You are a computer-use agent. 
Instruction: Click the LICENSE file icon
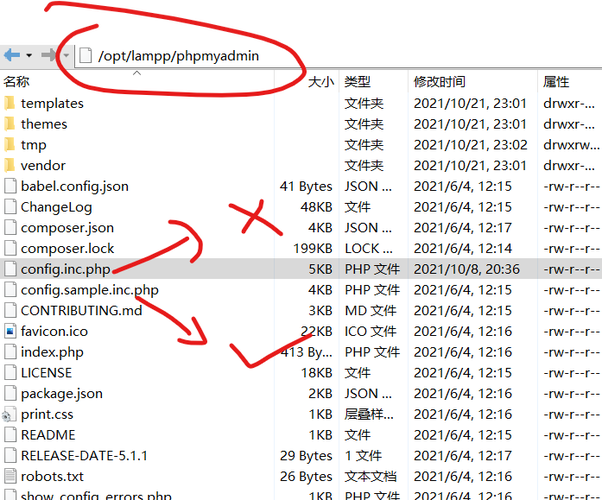tap(10, 373)
